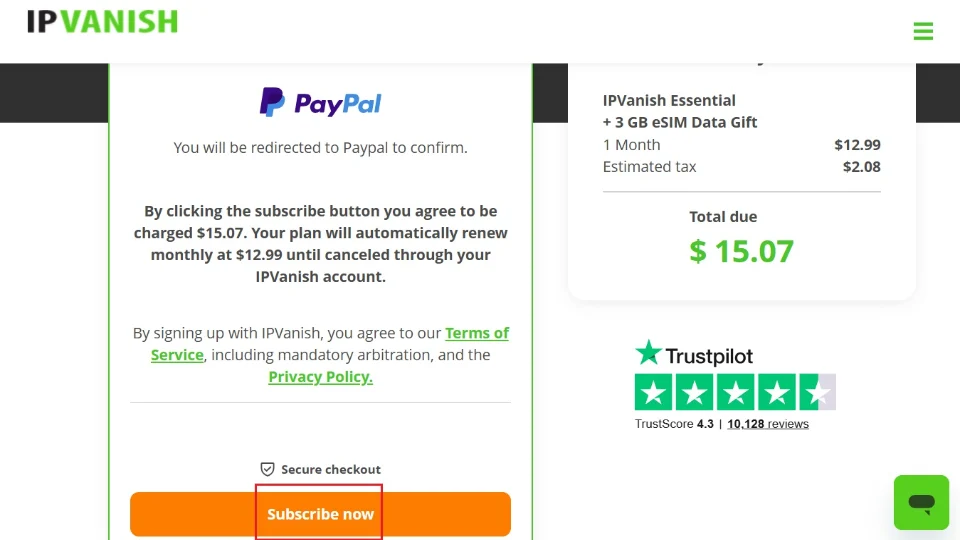The width and height of the screenshot is (960, 540).
Task: Click the Total due label
Action: point(723,216)
